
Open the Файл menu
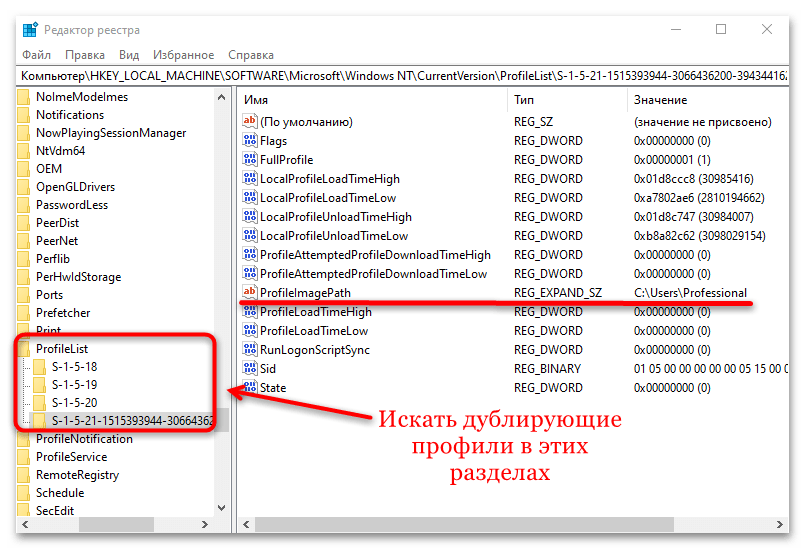click(36, 54)
